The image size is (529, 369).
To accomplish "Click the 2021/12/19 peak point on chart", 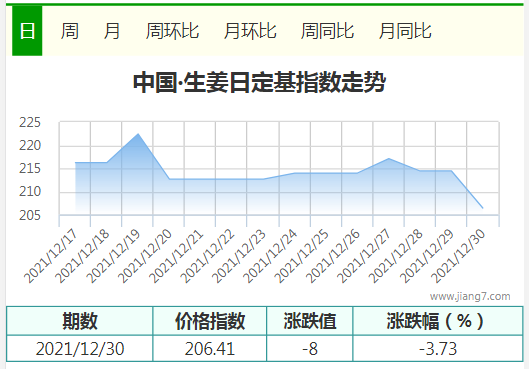I will click(x=138, y=134).
